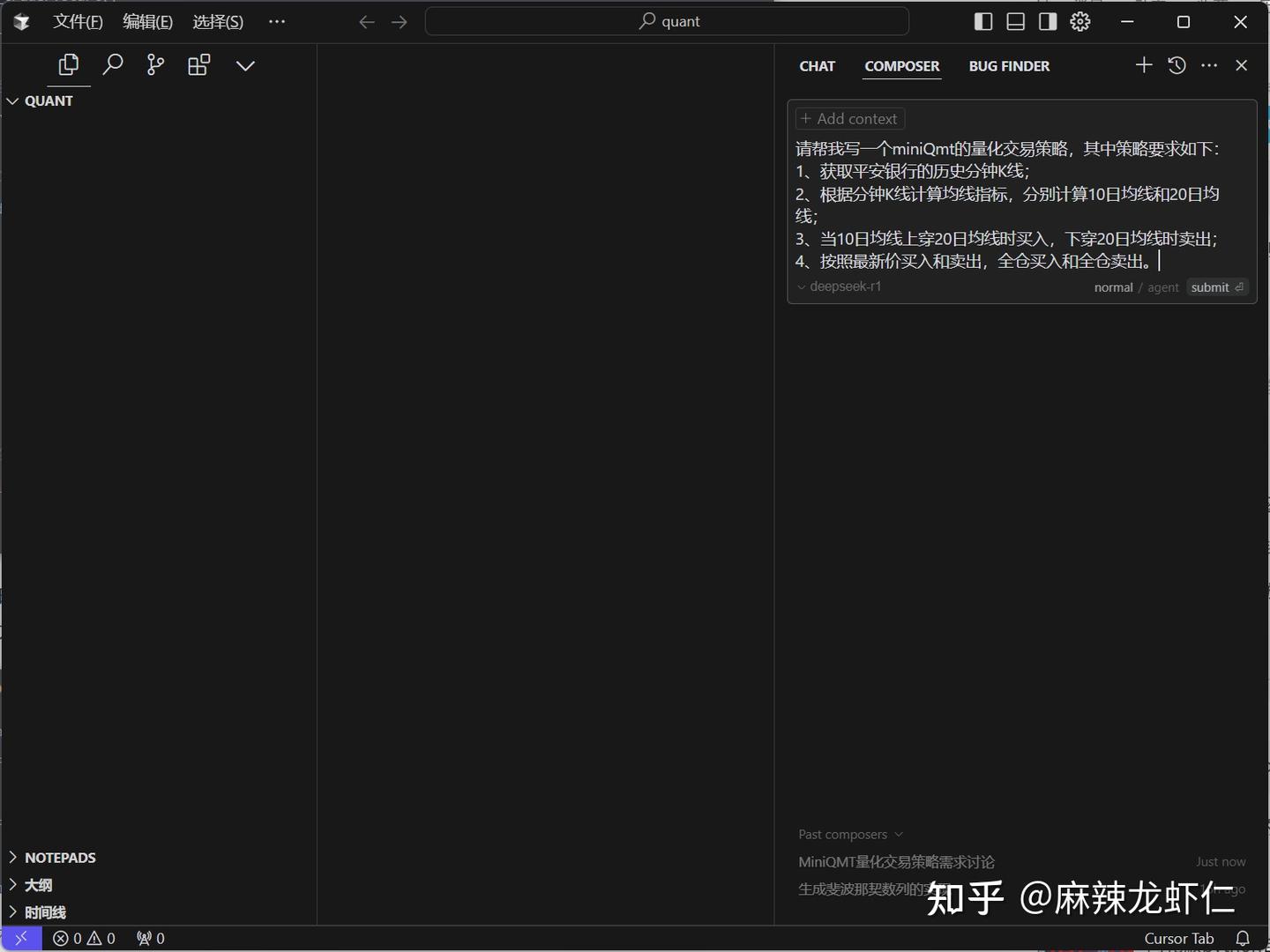
Task: Click the quant command search box
Action: (x=667, y=21)
